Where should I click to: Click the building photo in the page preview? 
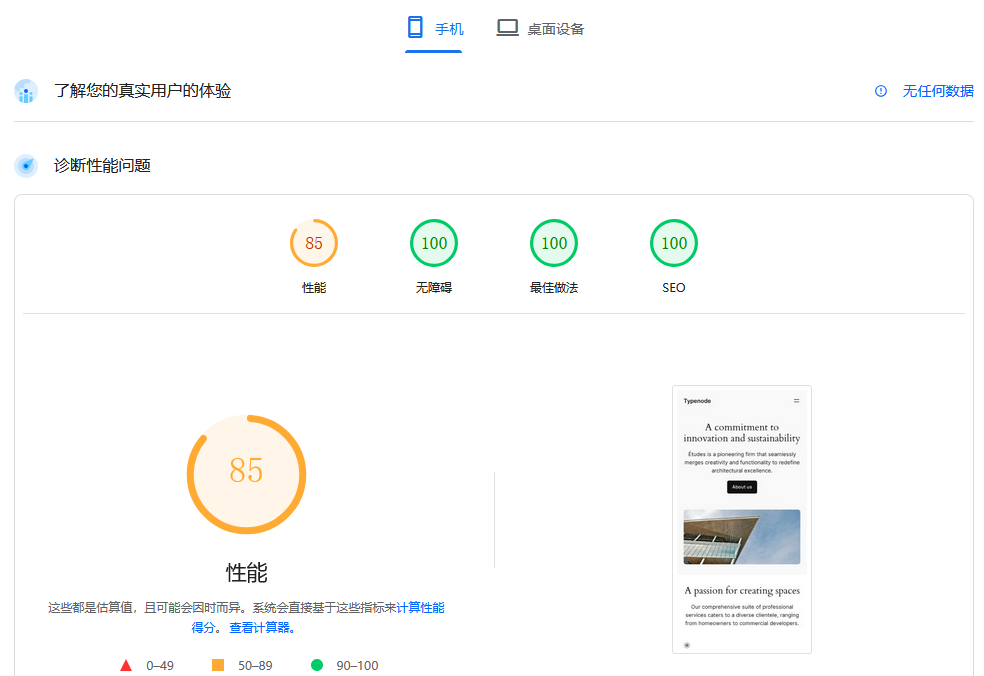pos(741,537)
